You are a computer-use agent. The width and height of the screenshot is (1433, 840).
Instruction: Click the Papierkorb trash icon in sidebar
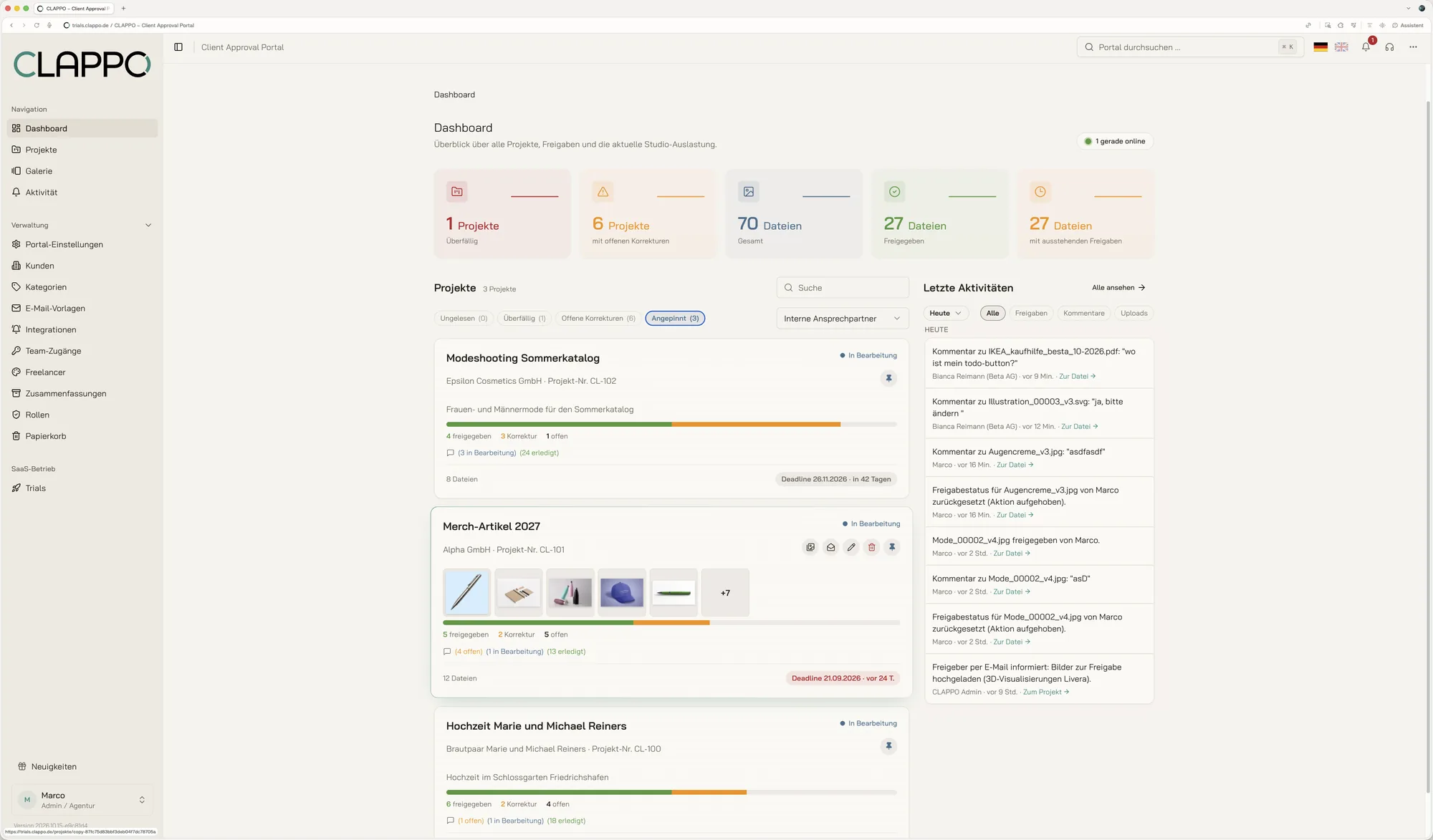tap(16, 436)
